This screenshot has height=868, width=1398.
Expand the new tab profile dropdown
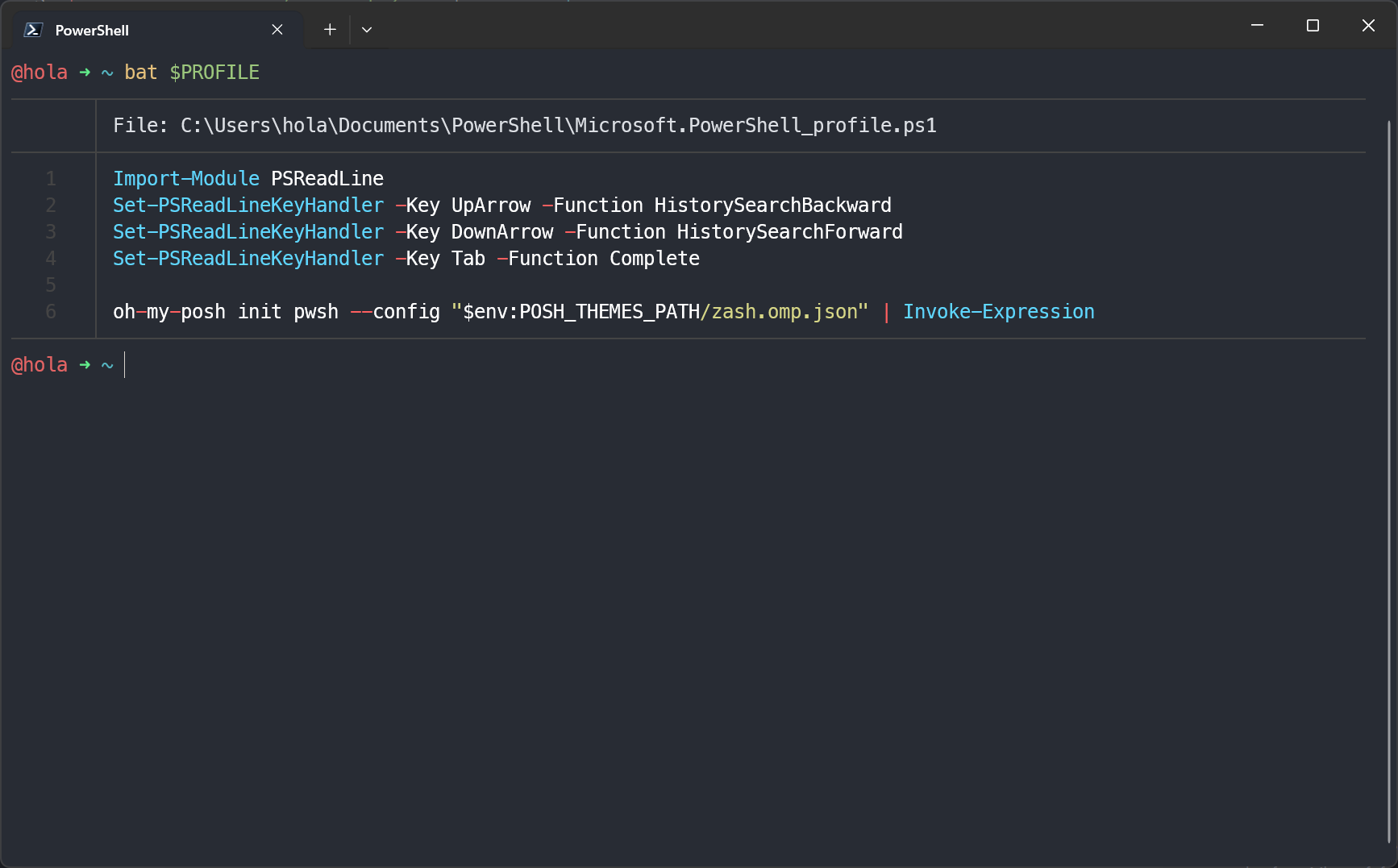(367, 30)
